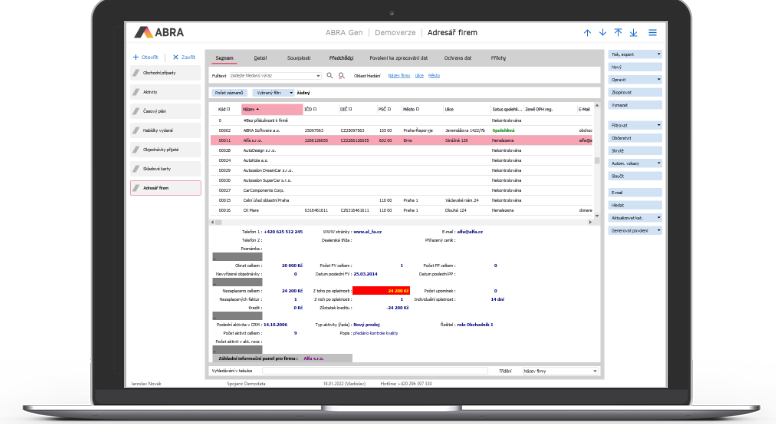Click the up arrow navigation icon
Viewport: 776px width, 424px height.
tap(587, 33)
